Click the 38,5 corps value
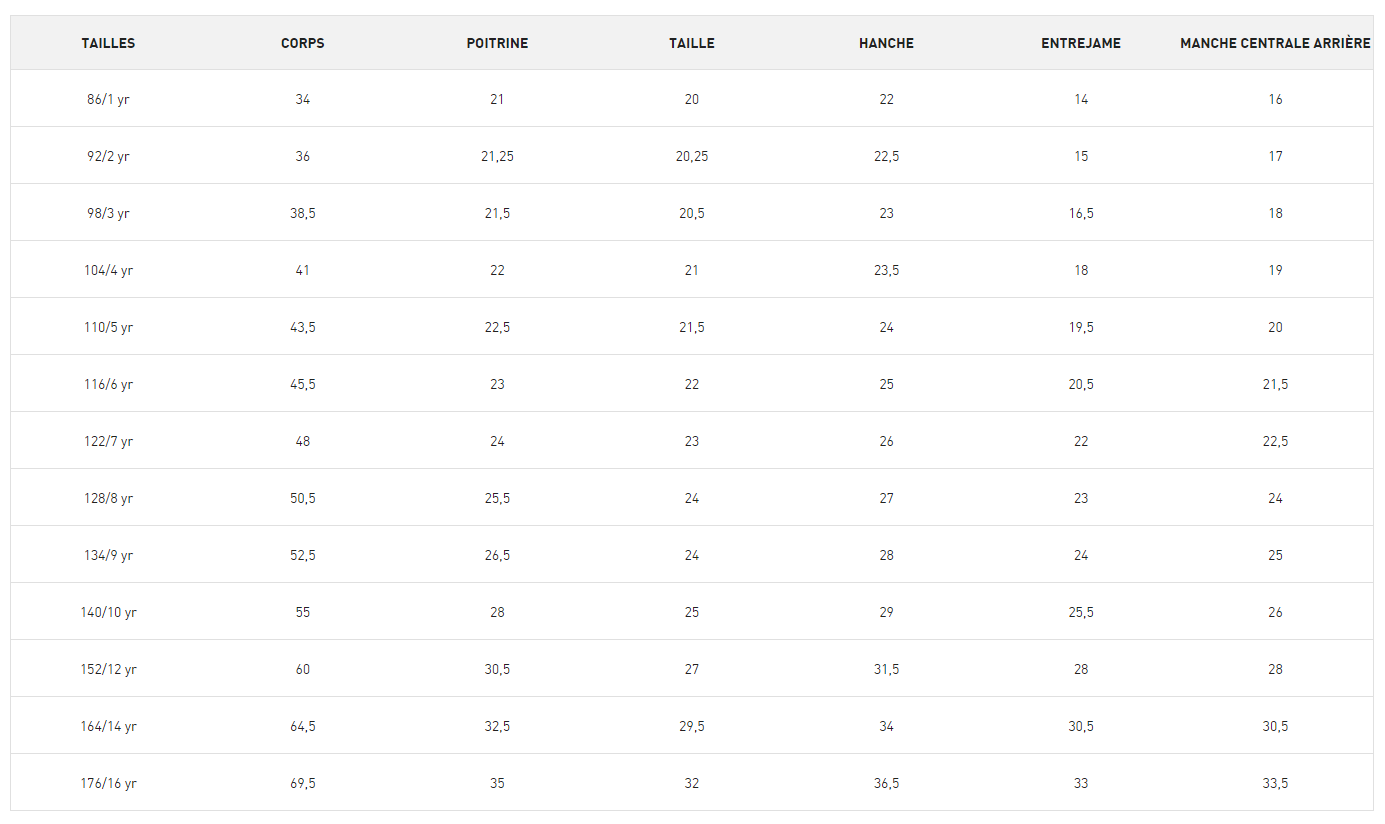Image resolution: width=1385 pixels, height=824 pixels. pos(303,213)
